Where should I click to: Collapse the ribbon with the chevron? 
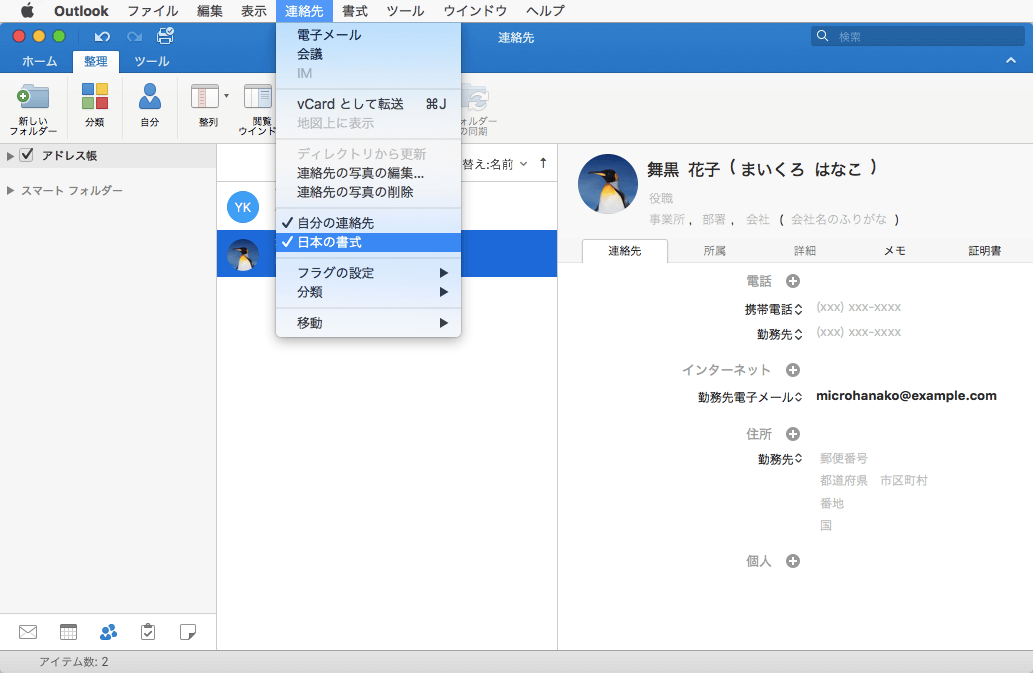(x=1011, y=61)
